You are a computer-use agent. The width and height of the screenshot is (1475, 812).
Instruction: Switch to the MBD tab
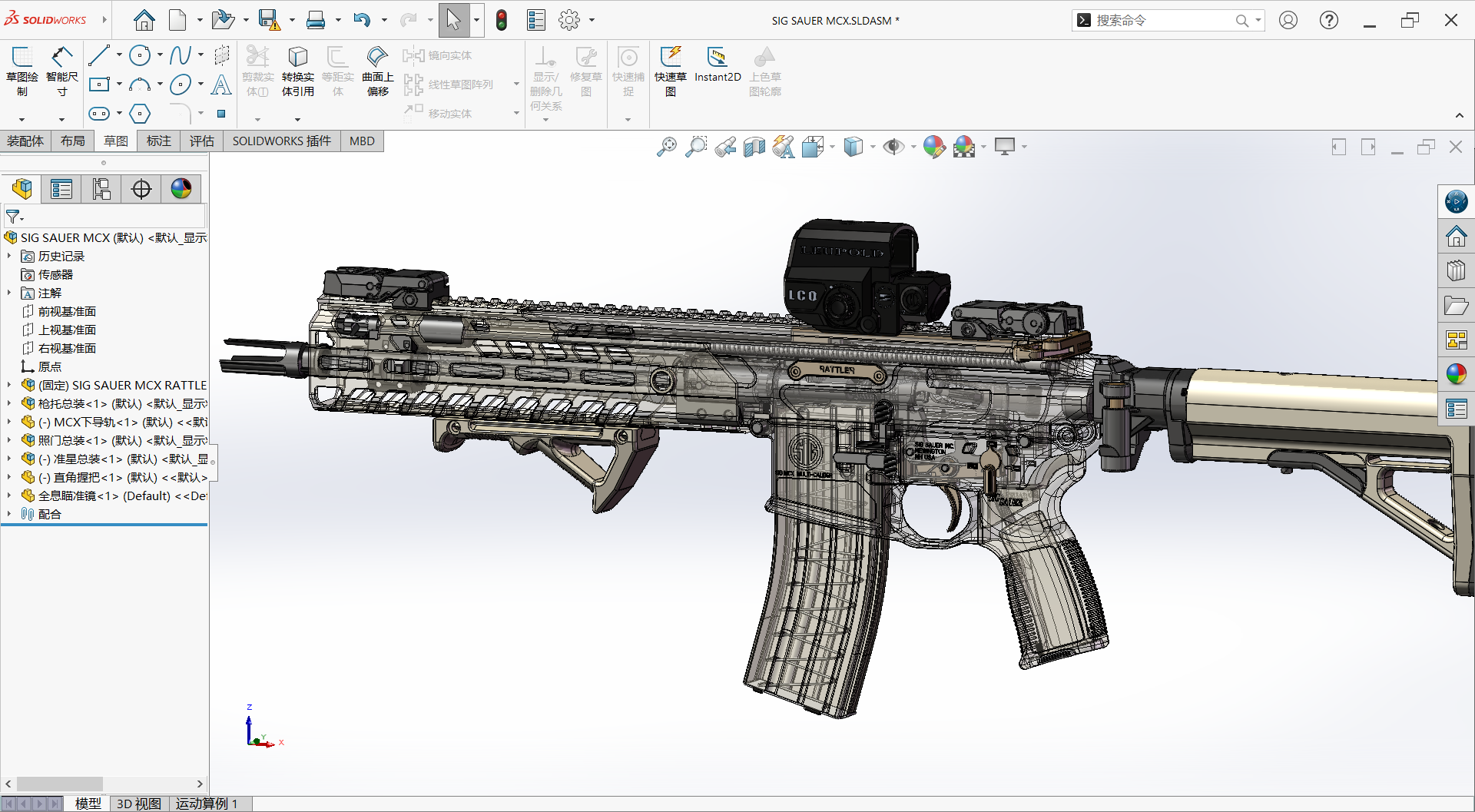tap(362, 141)
